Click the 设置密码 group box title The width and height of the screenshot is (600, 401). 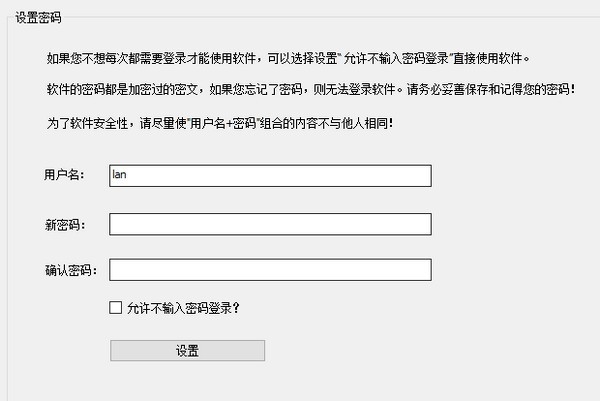click(39, 17)
